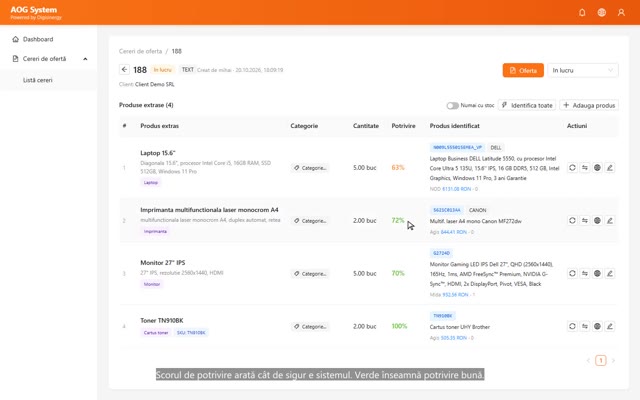This screenshot has height=400, width=640.
Task: Swap identified product for Imprimanta multifunctionala row
Action: 585,220
